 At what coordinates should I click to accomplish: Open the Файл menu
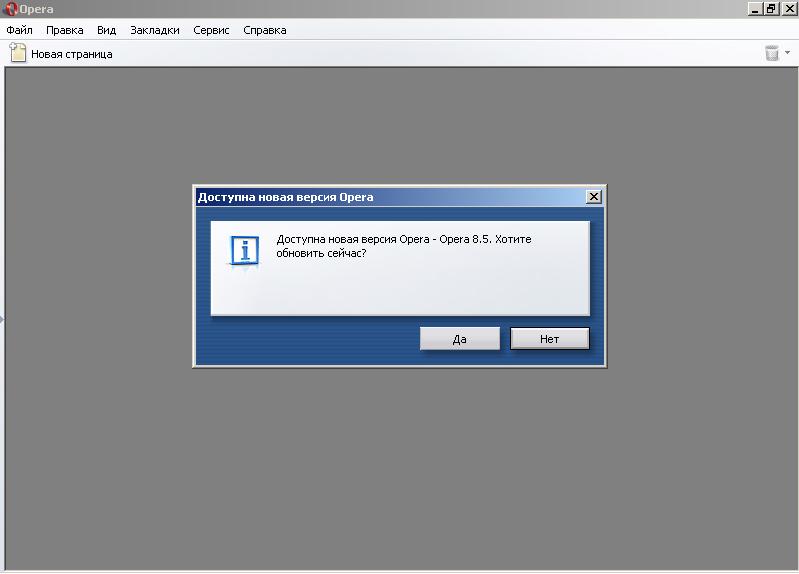click(x=19, y=30)
